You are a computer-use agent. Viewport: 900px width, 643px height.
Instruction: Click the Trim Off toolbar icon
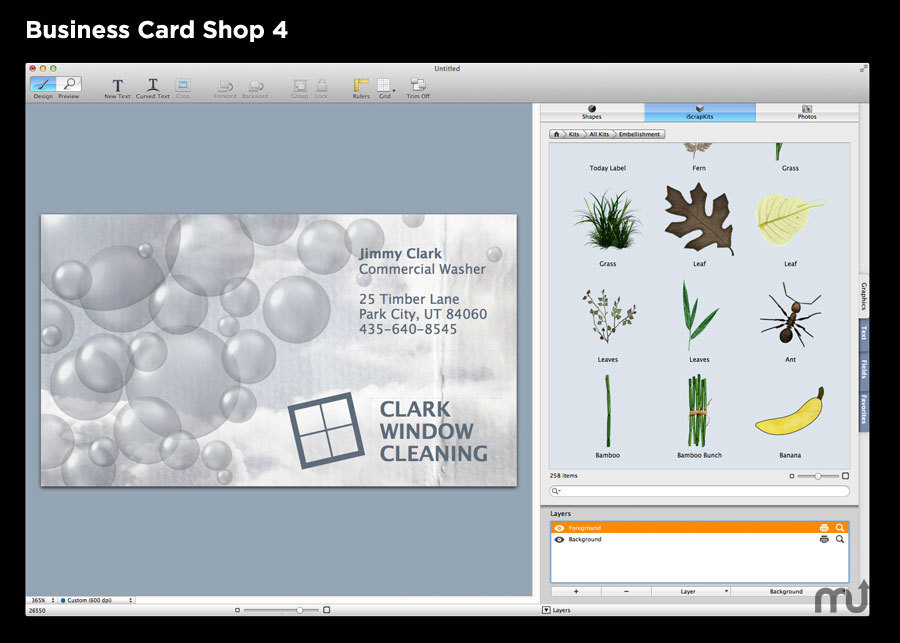418,87
